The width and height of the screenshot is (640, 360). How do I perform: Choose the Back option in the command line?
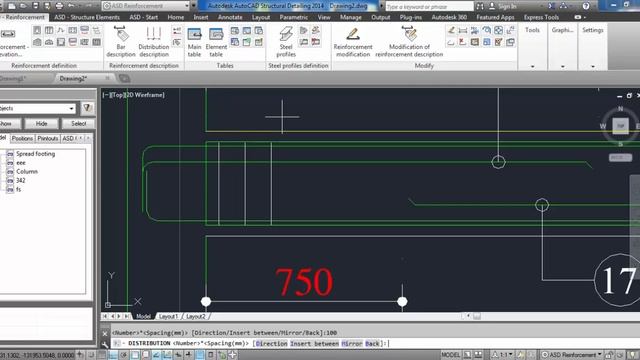pos(372,344)
